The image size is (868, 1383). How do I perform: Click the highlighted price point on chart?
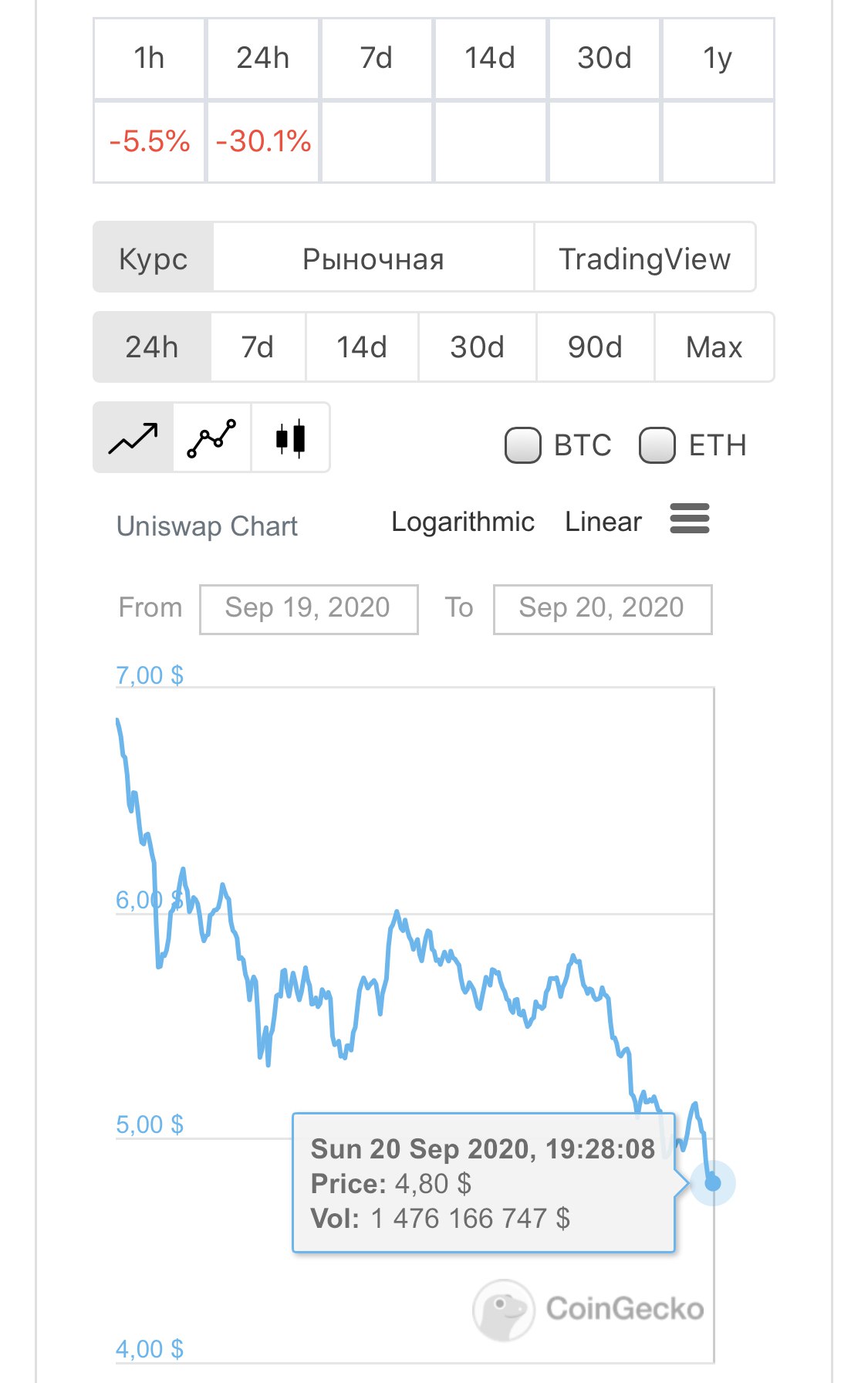tap(713, 1182)
